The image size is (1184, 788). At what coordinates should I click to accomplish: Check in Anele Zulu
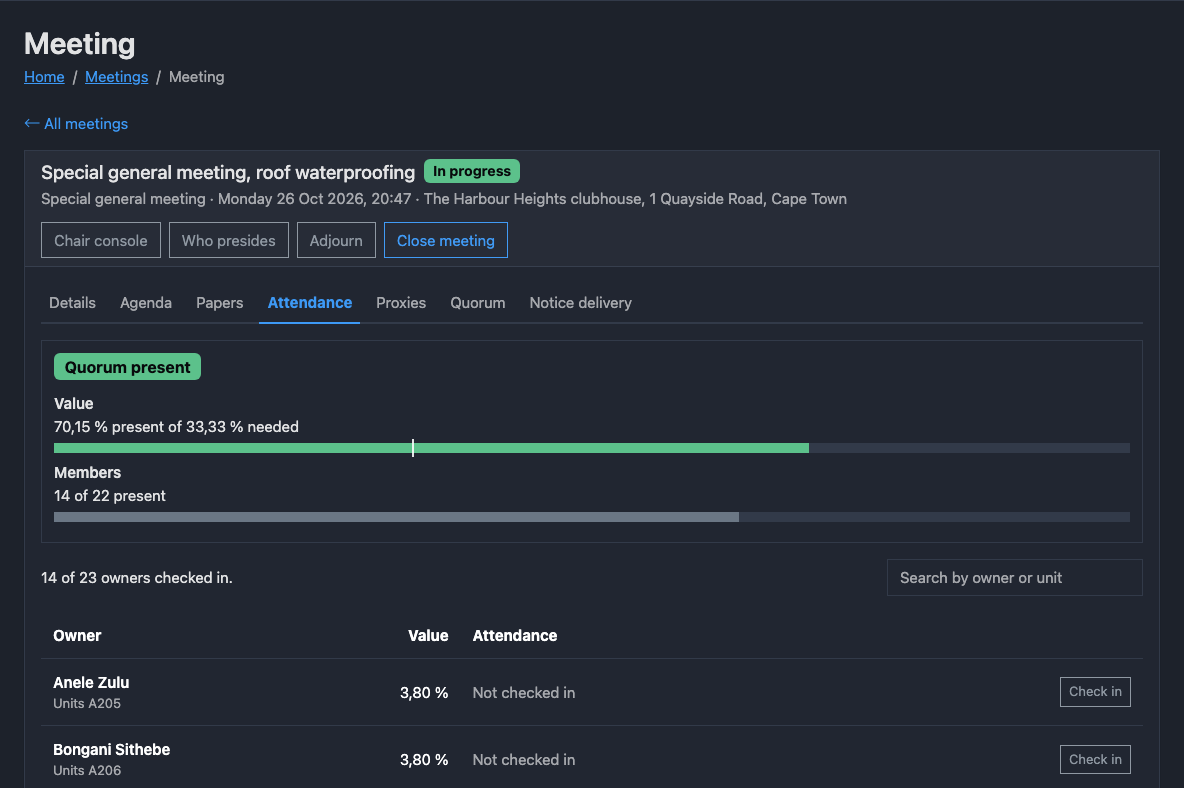[x=1095, y=692]
